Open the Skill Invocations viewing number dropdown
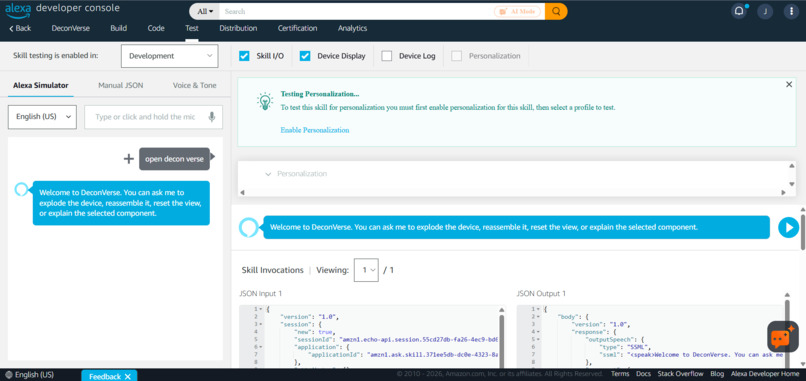Screen dimensions: 806x381 (366, 270)
